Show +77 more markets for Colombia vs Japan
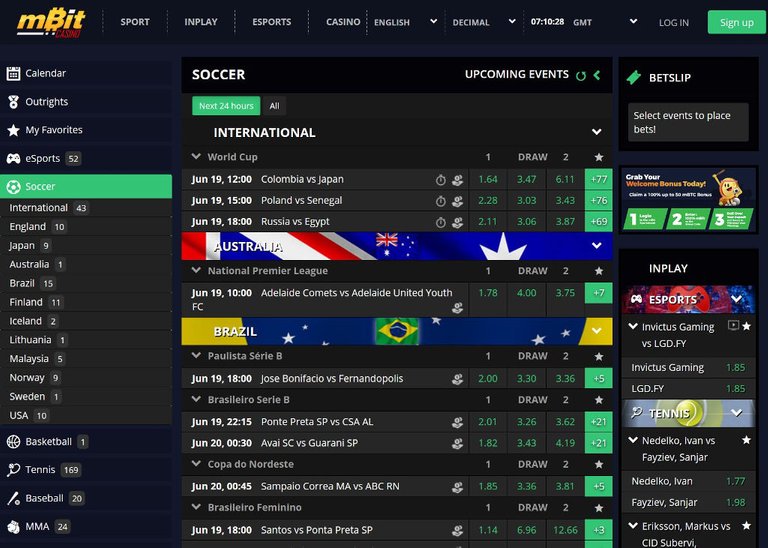This screenshot has width=768, height=548. point(599,179)
